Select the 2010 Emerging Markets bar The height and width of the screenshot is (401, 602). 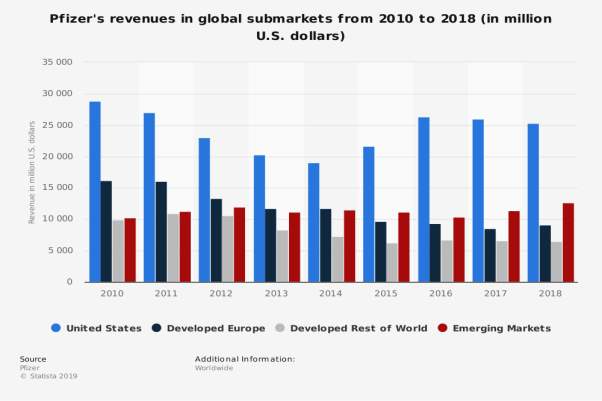pos(130,250)
